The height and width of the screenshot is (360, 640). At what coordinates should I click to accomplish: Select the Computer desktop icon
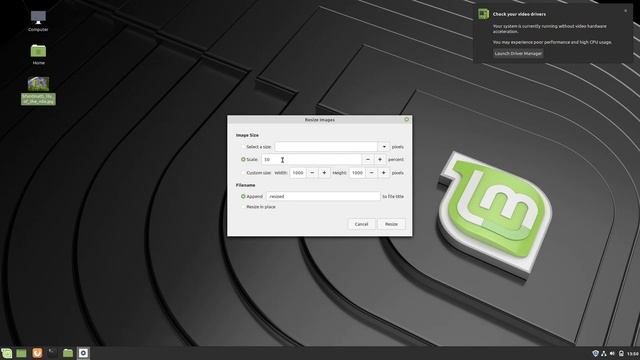(x=38, y=21)
